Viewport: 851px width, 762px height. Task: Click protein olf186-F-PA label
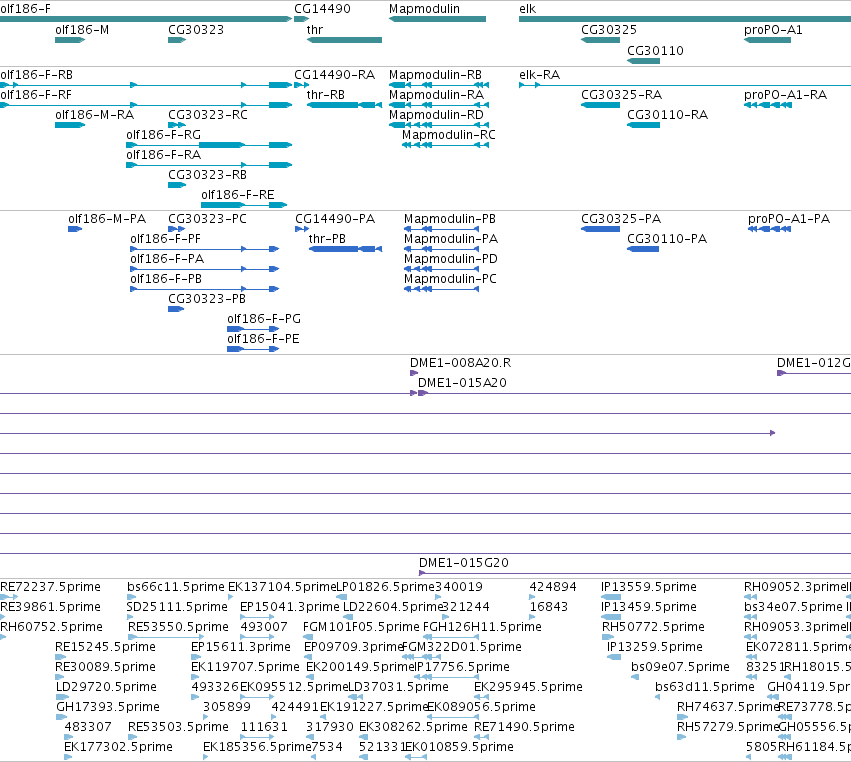(x=167, y=259)
